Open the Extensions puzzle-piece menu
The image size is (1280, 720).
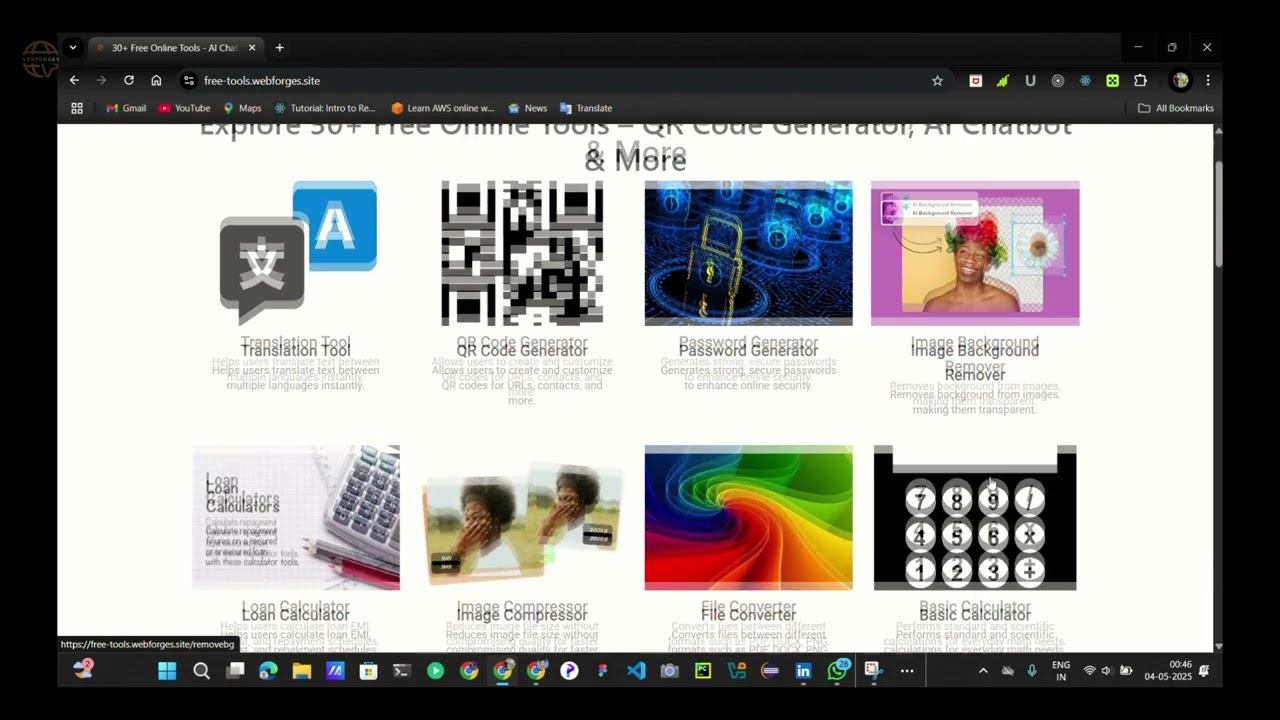click(x=1140, y=81)
